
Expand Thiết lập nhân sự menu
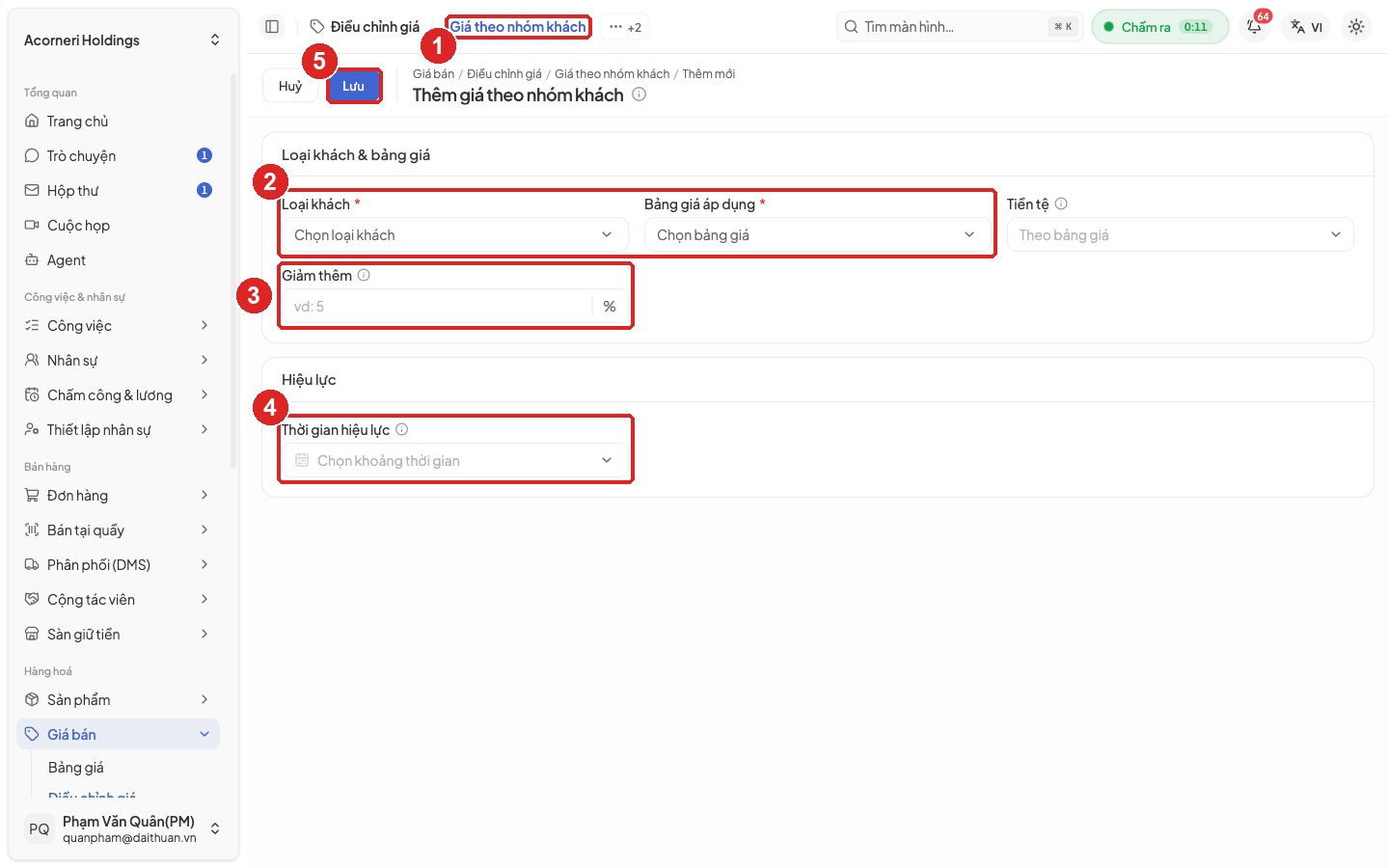click(x=119, y=430)
